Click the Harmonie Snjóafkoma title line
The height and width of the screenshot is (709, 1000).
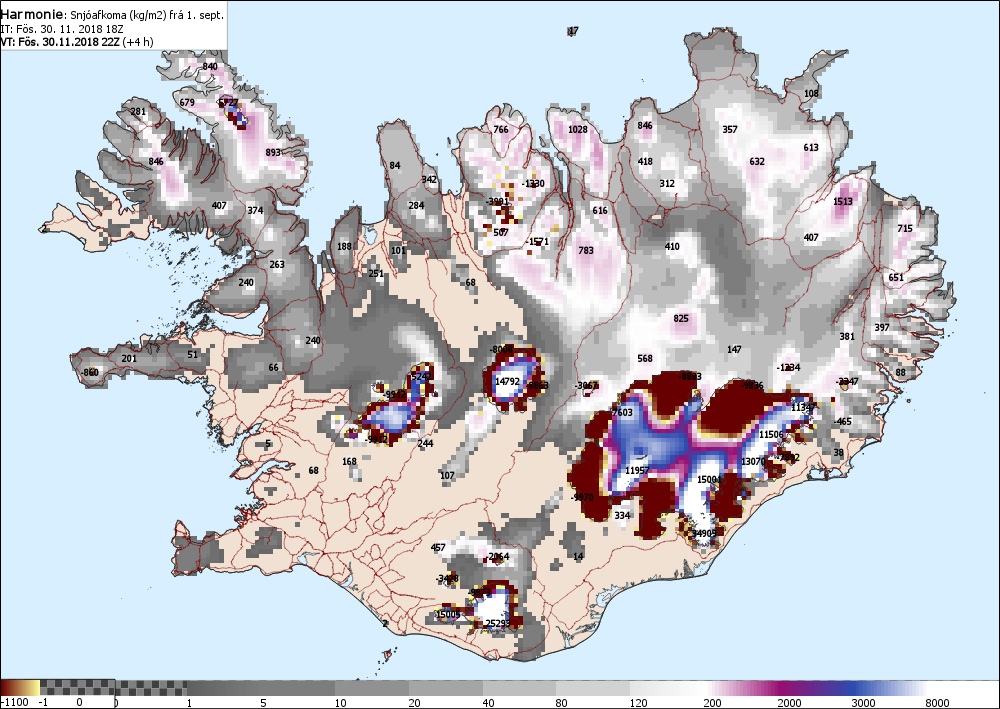[x=112, y=15]
